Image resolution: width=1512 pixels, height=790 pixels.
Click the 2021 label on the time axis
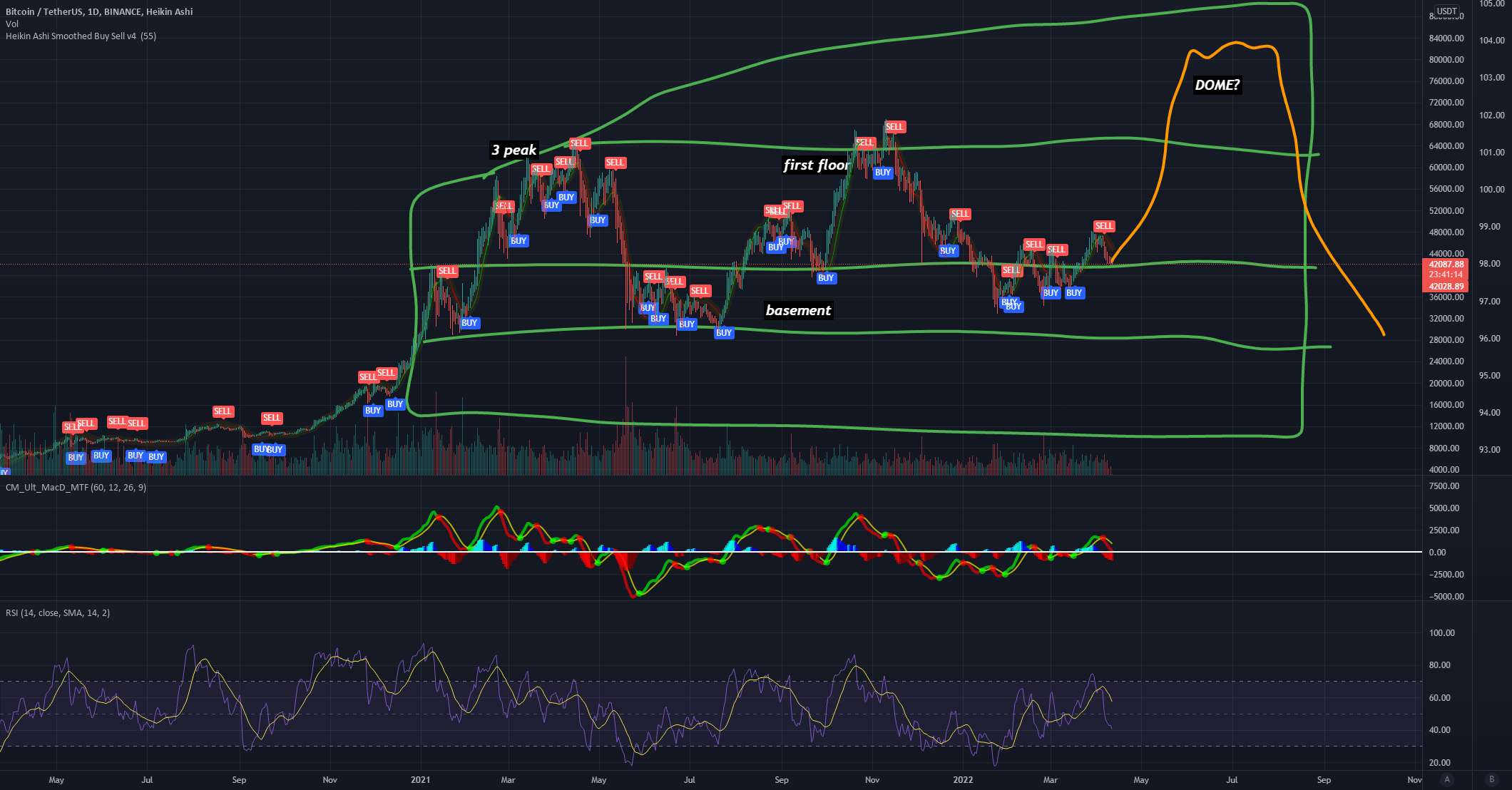[421, 780]
